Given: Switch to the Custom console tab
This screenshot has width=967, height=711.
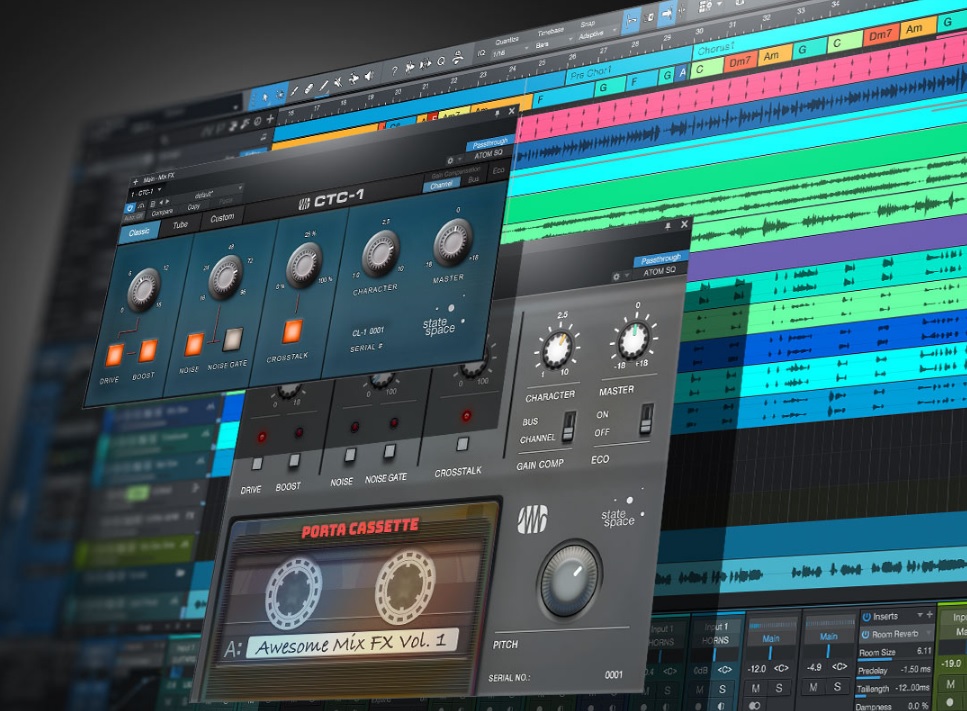Looking at the screenshot, I should (x=222, y=218).
